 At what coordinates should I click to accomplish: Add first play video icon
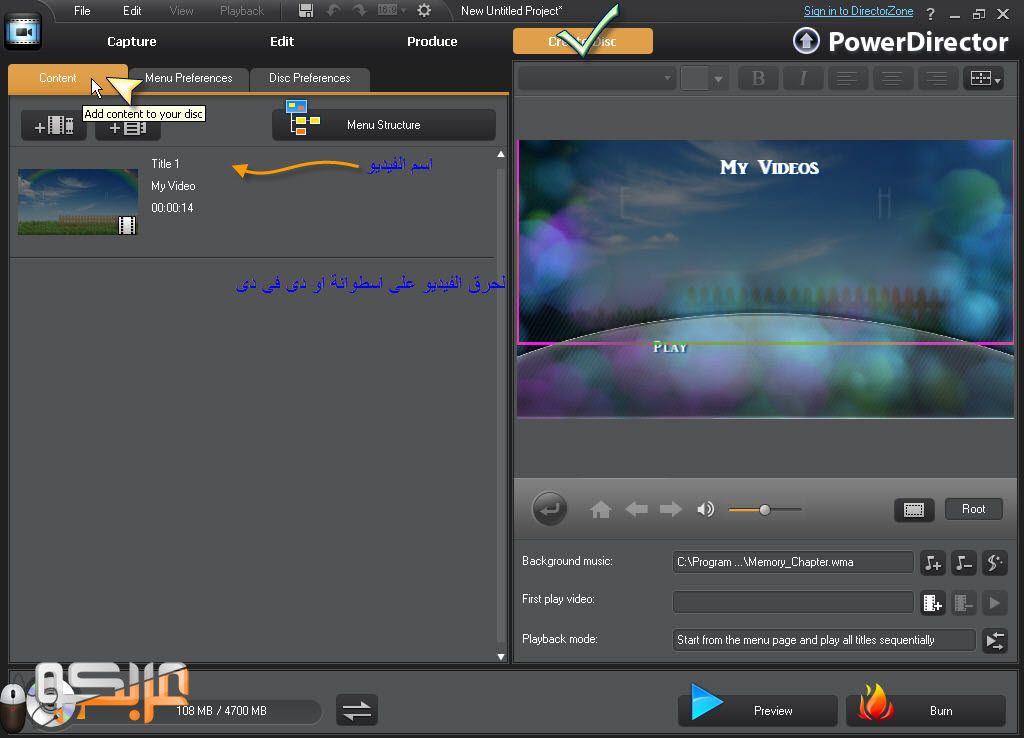933,603
